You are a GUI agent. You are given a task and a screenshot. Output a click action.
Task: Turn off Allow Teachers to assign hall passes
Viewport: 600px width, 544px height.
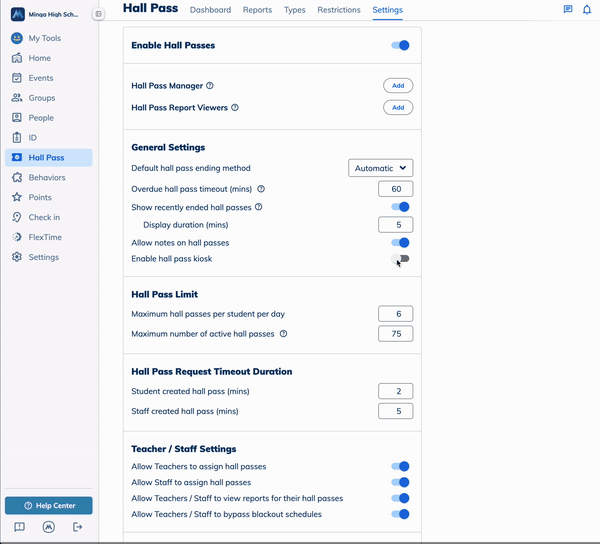click(400, 466)
